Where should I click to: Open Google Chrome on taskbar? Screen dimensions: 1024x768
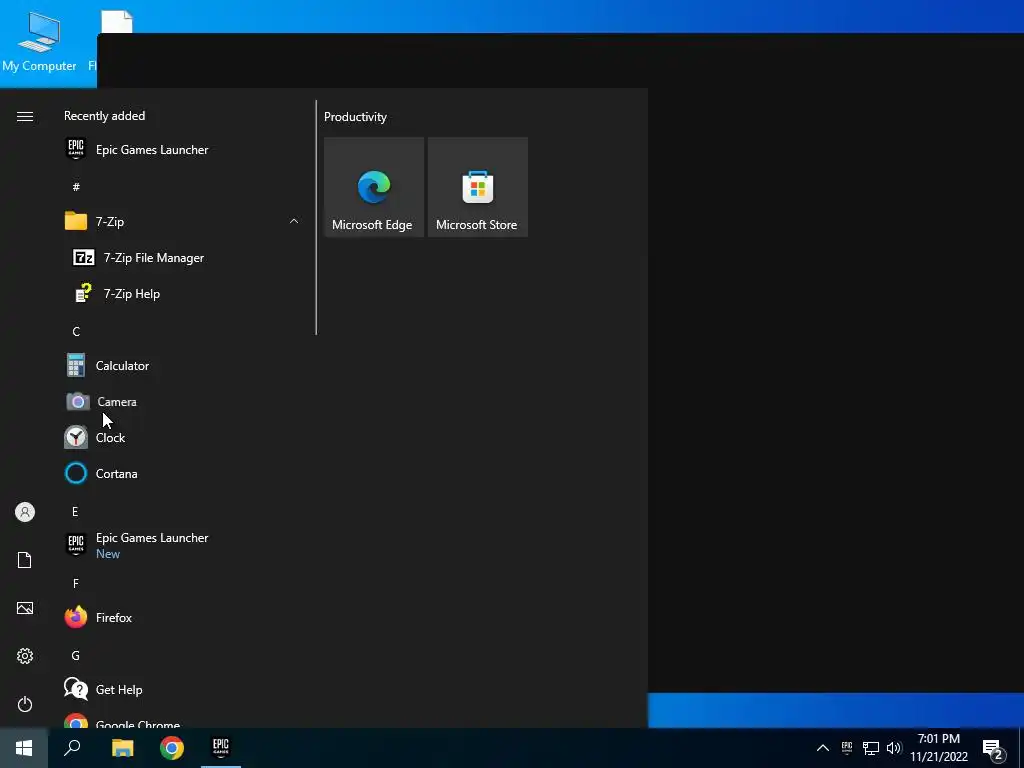172,748
